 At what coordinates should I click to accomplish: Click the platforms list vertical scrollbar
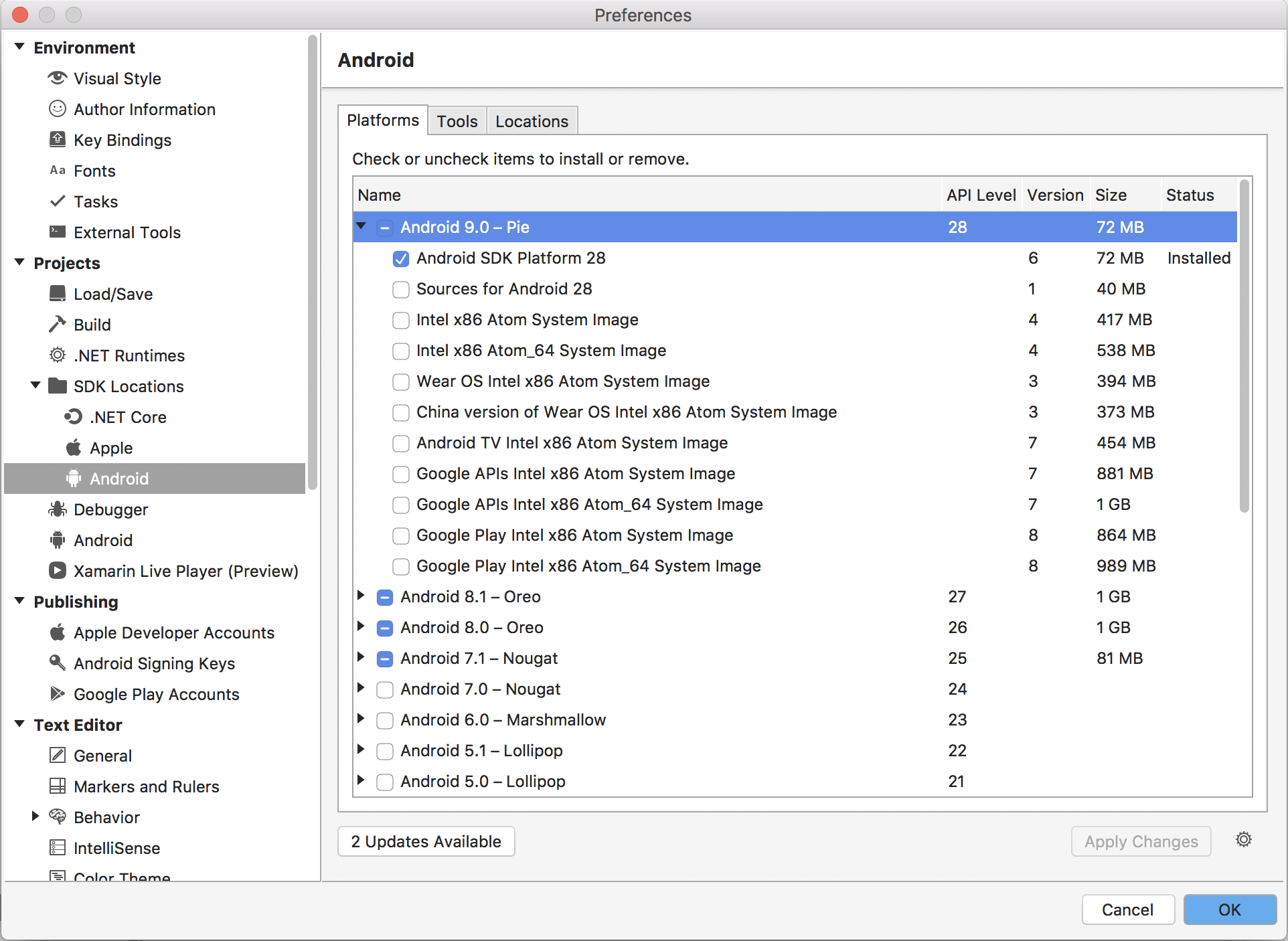coord(1244,346)
